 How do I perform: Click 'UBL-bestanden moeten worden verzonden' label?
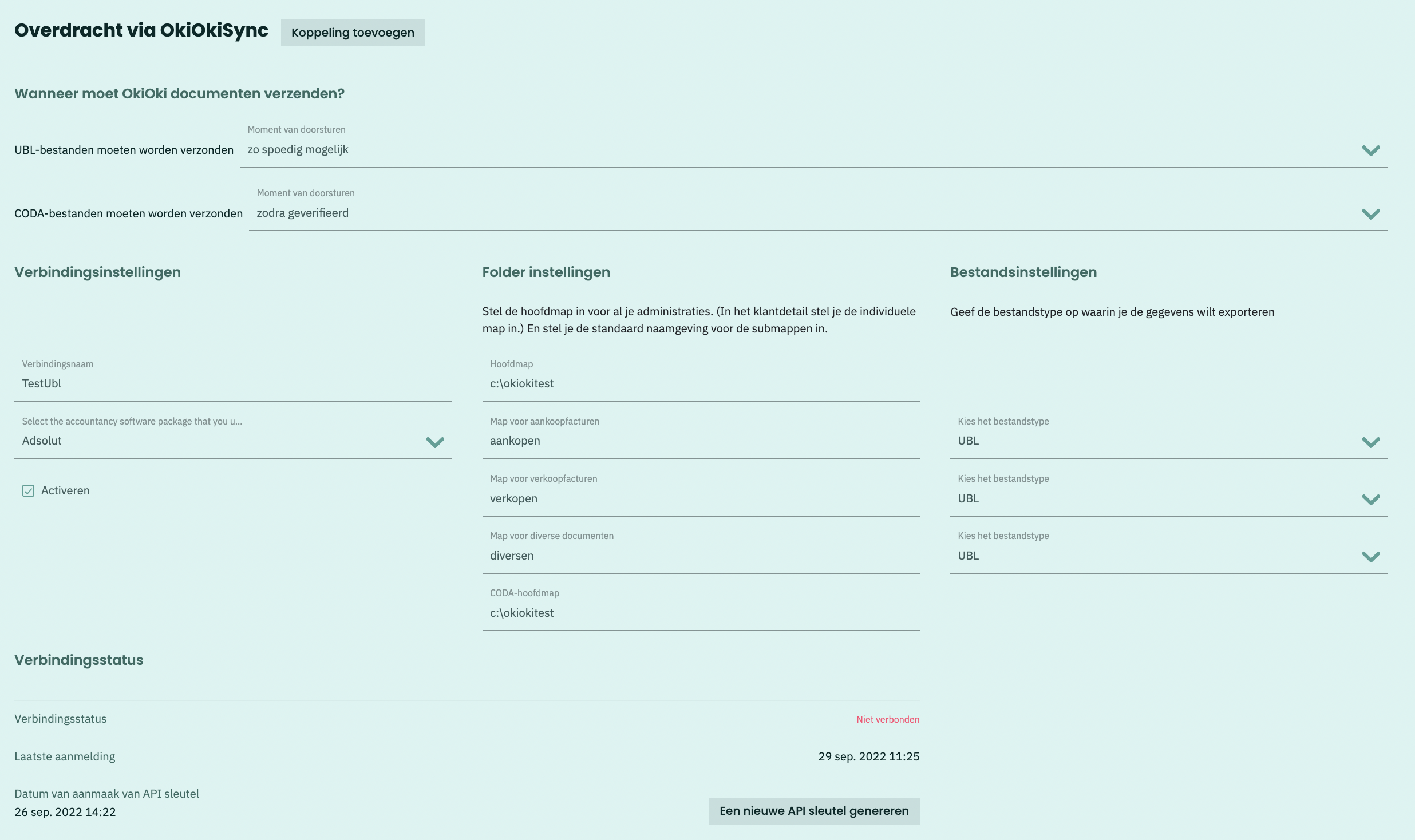click(124, 150)
